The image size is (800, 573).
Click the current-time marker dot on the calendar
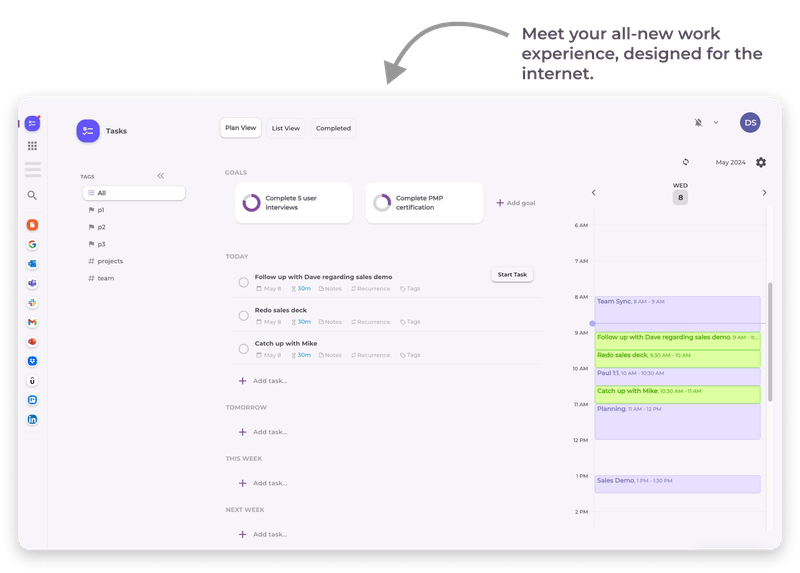tap(592, 323)
